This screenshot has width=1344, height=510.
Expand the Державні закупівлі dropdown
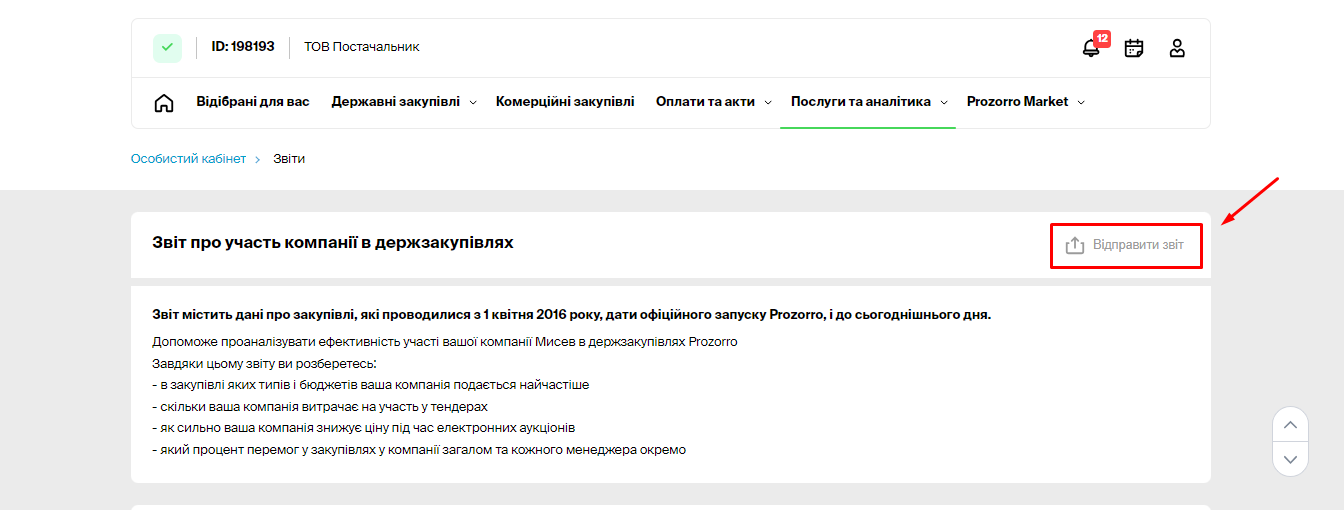404,102
